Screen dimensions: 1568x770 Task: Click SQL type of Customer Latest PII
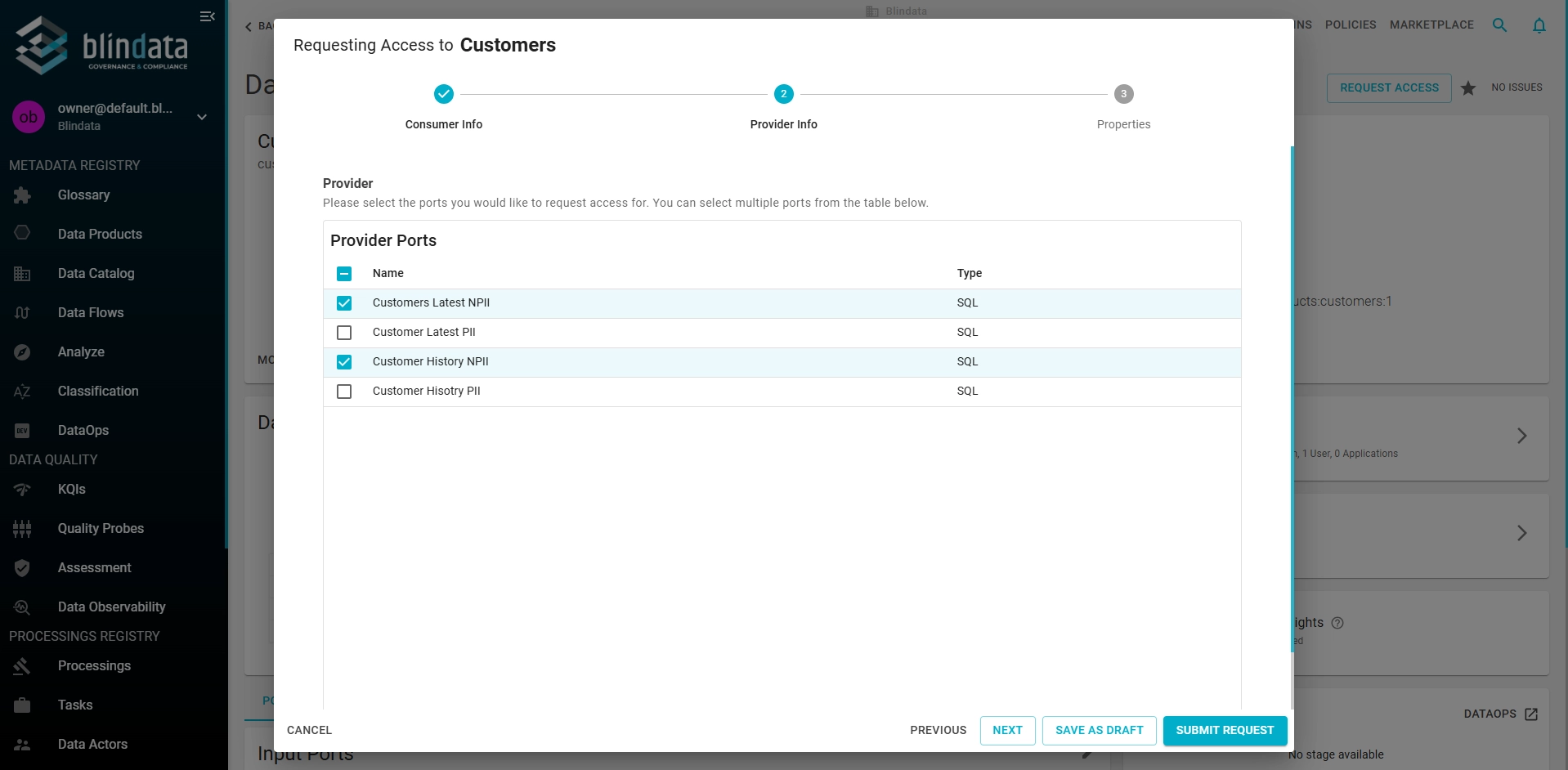coord(967,332)
